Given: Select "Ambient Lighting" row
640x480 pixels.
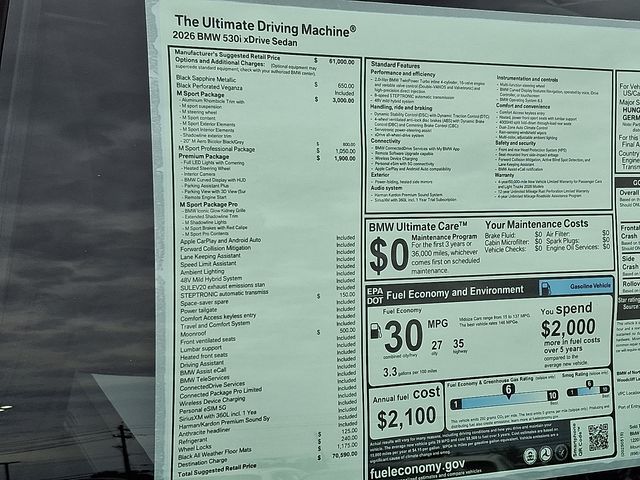Looking at the screenshot, I should coord(202,271).
